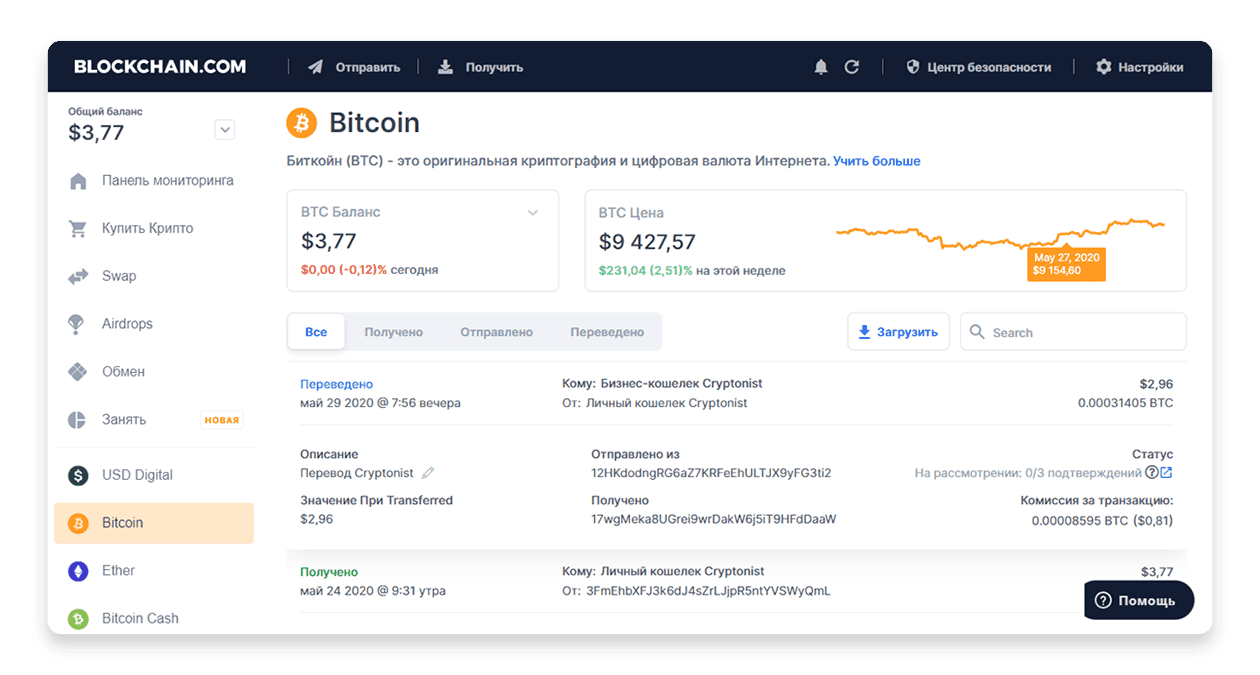
Task: Click the refresh arrow icon
Action: coord(852,67)
